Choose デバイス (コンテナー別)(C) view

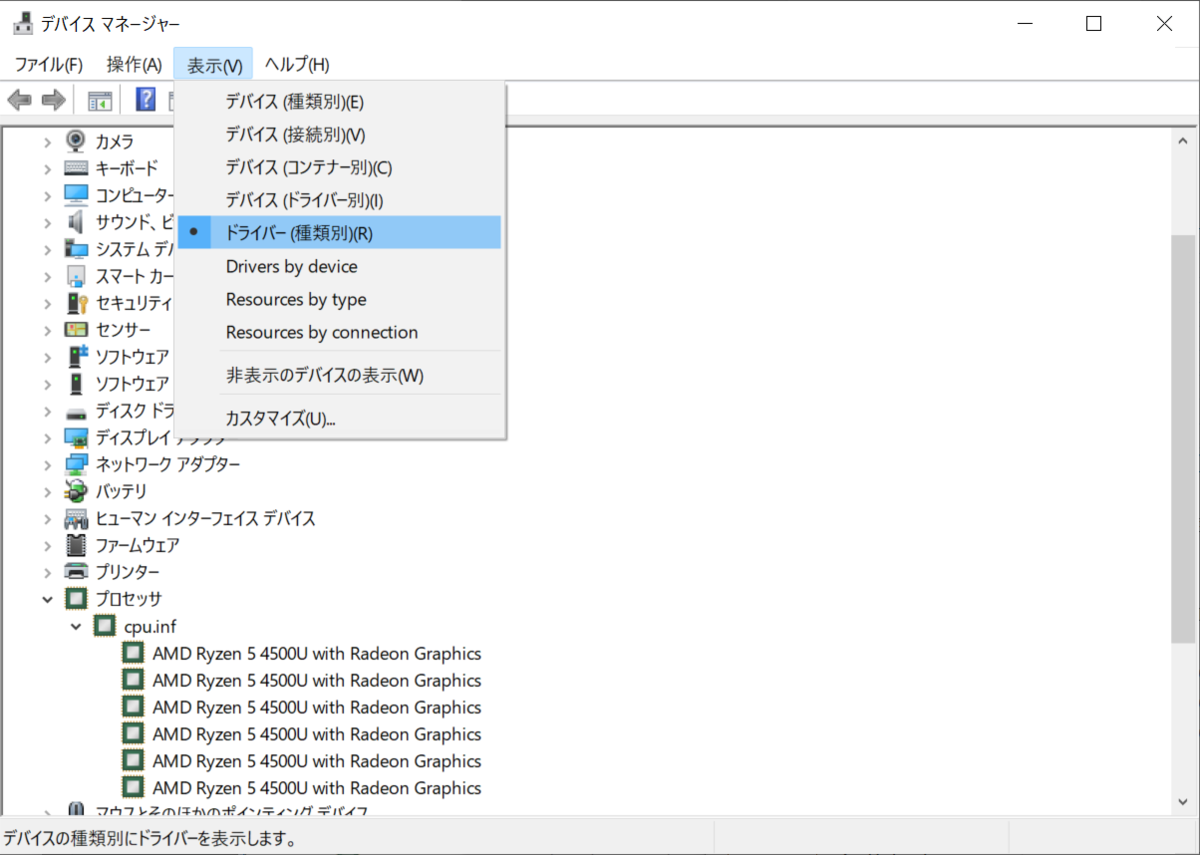click(x=339, y=167)
